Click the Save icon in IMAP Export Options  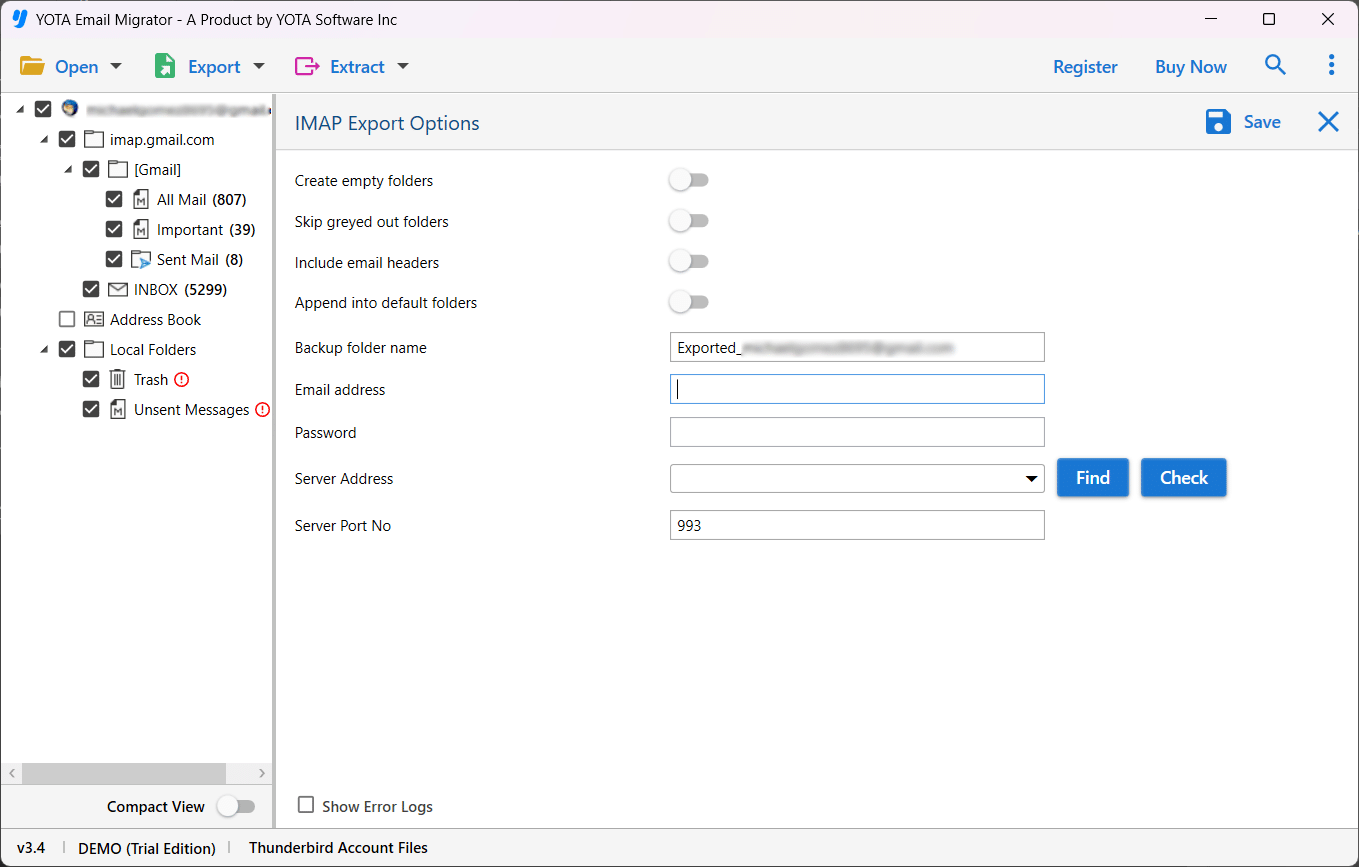[x=1218, y=121]
